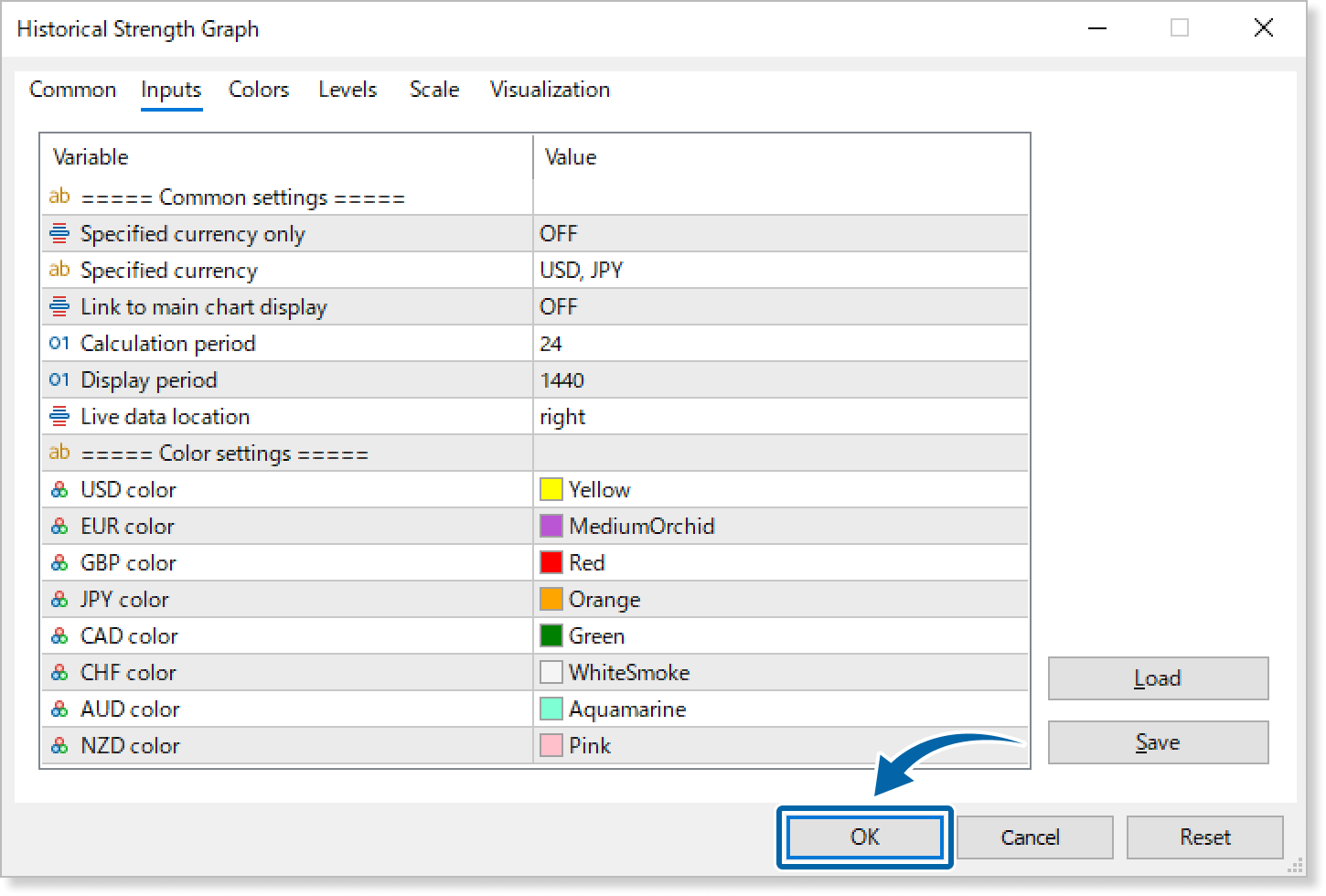Image resolution: width=1326 pixels, height=896 pixels.
Task: Click the Aquamarine color swatch for AUD
Action: tap(551, 709)
